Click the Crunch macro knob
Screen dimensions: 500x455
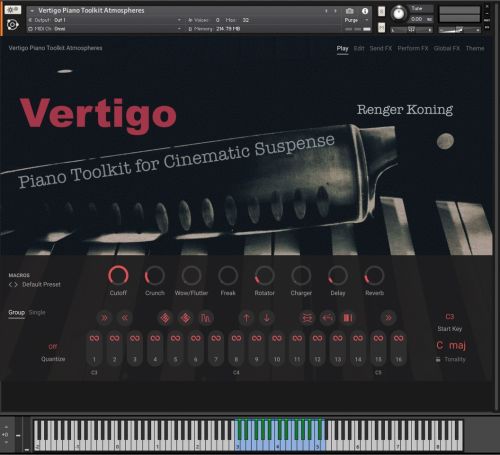pyautogui.click(x=155, y=276)
